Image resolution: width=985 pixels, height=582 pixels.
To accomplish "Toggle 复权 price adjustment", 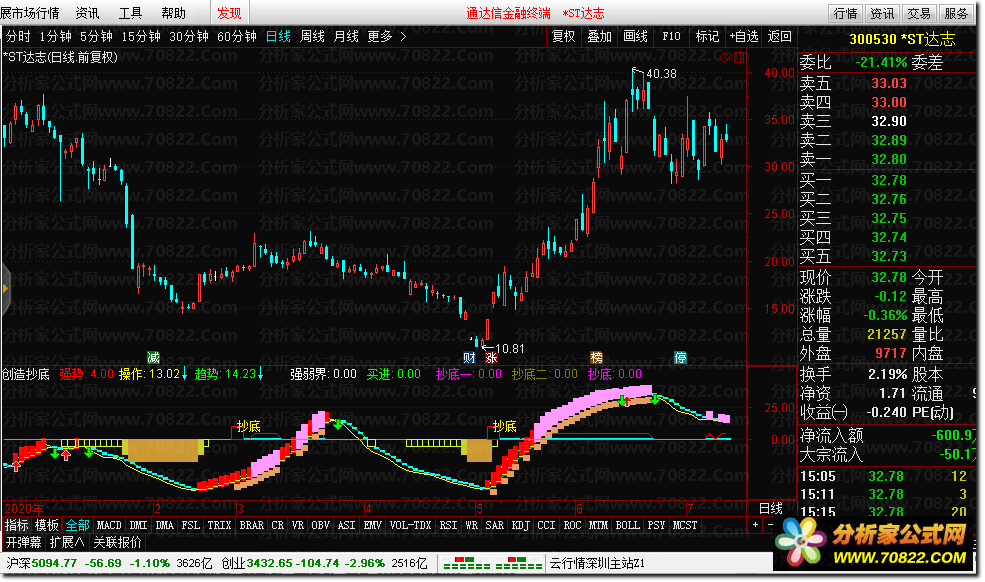I will pos(563,36).
